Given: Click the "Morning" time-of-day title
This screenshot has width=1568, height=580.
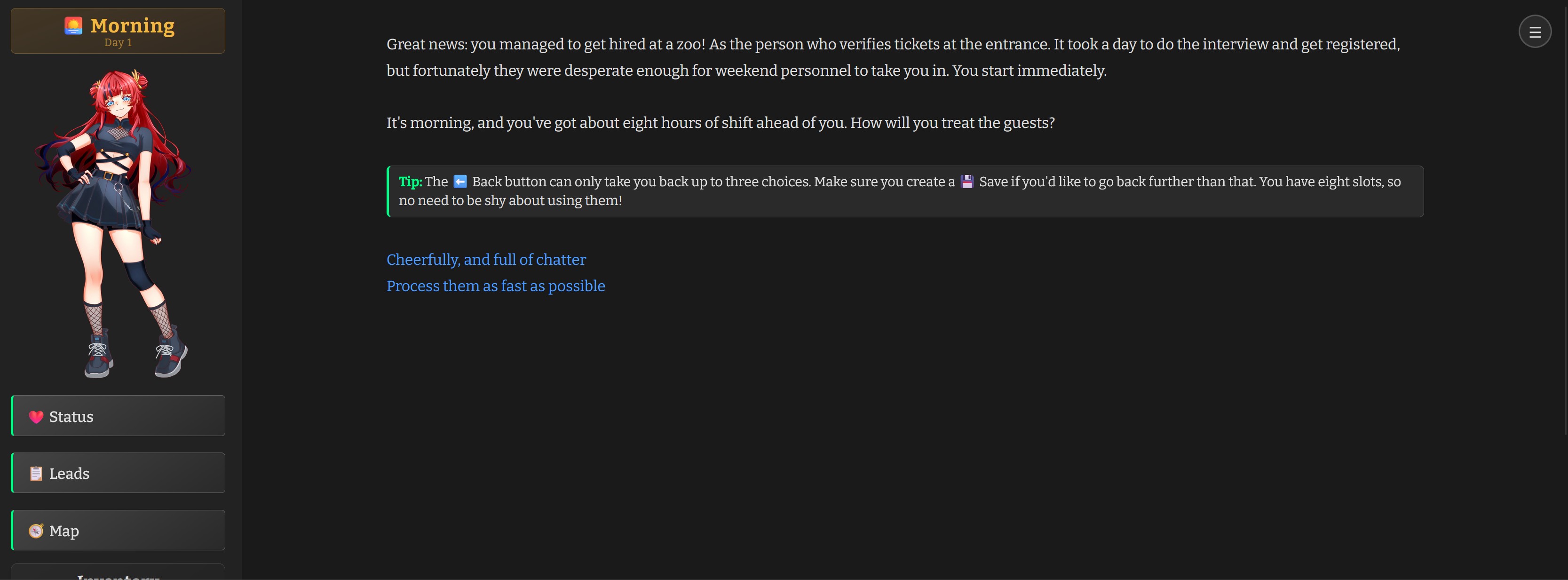Looking at the screenshot, I should tap(133, 25).
